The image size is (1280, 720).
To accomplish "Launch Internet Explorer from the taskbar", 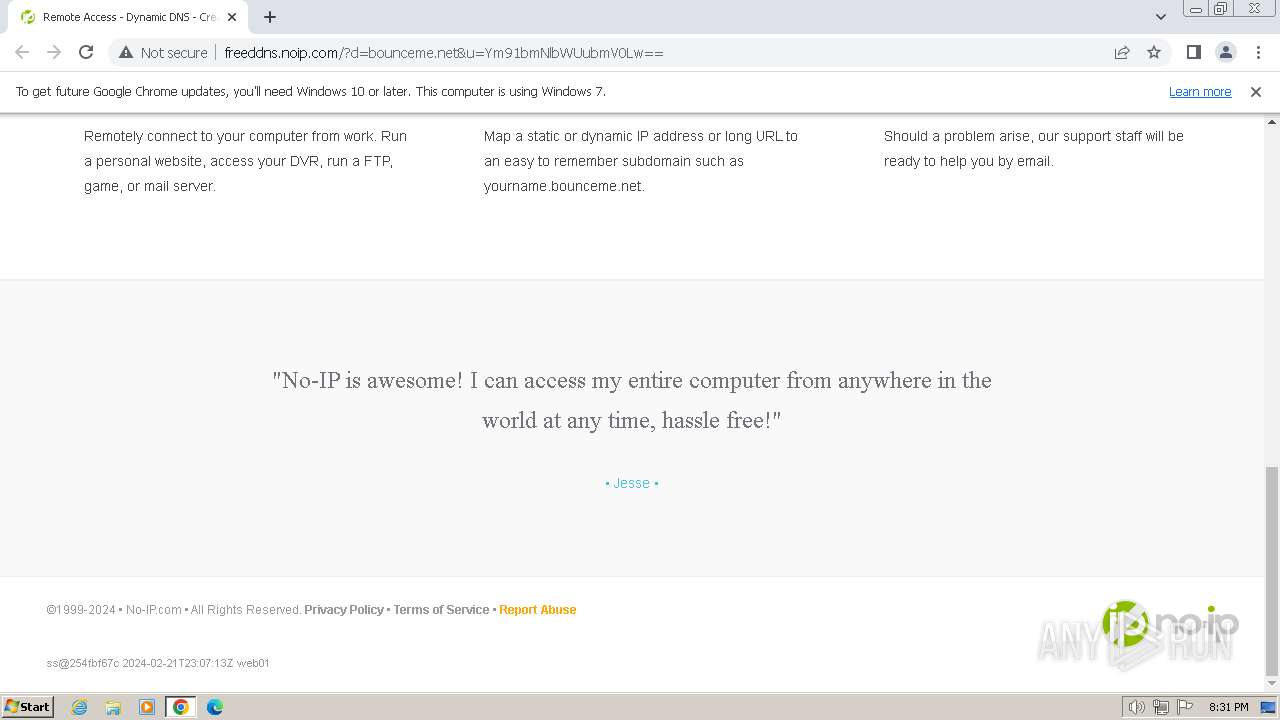I will pos(80,707).
